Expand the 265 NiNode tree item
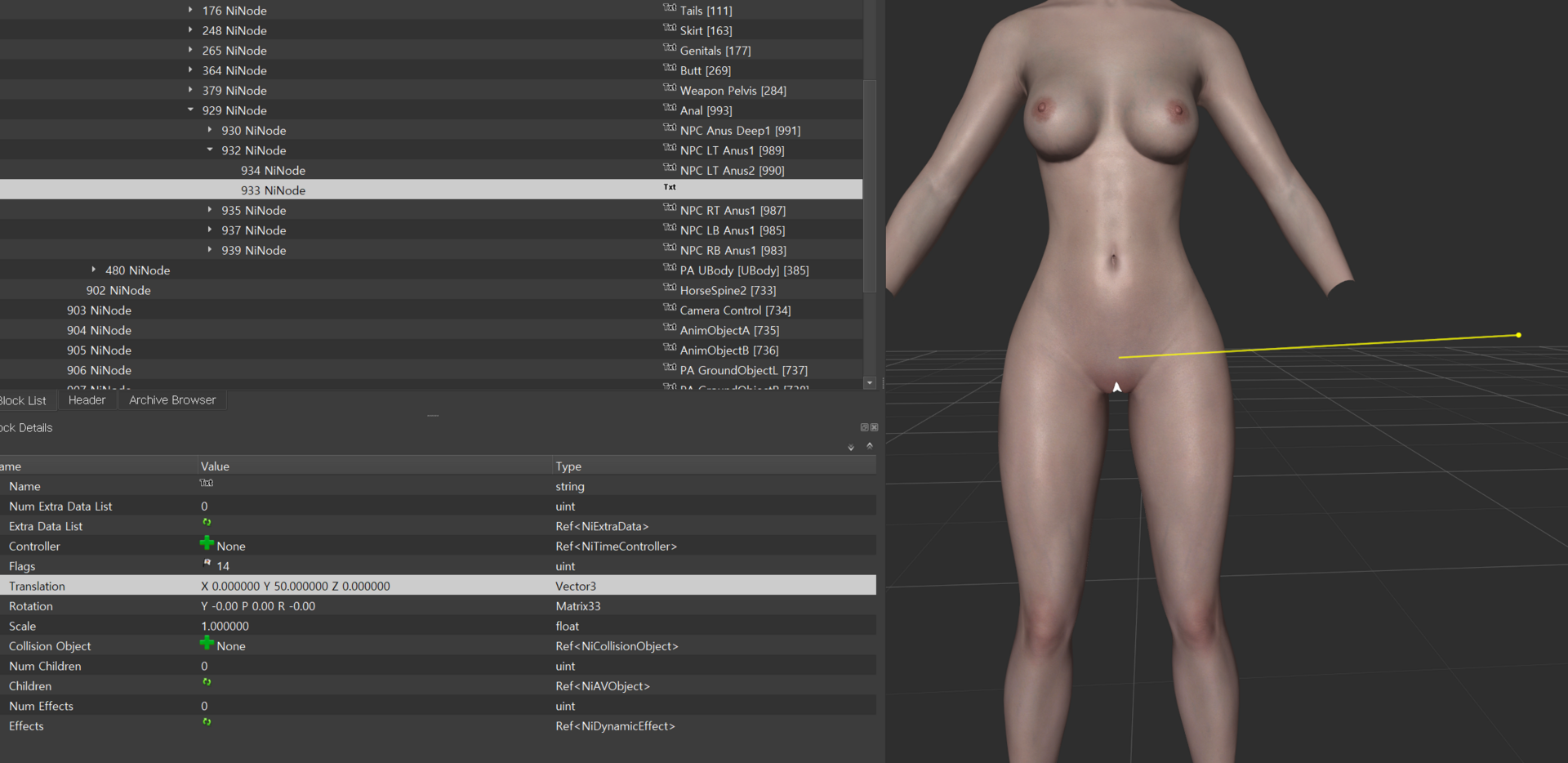1568x763 pixels. coord(190,50)
